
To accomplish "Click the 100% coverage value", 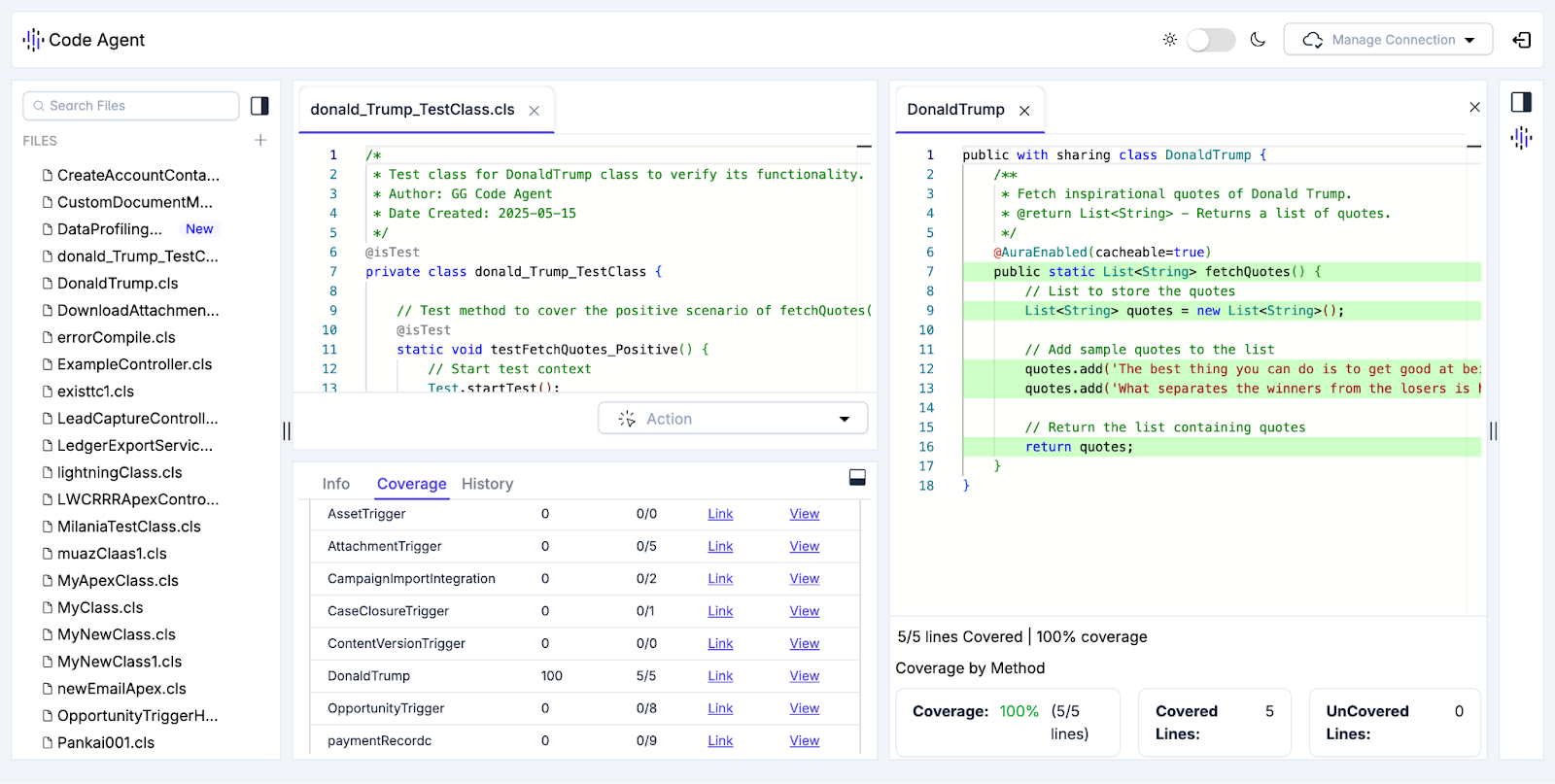I will (1019, 711).
